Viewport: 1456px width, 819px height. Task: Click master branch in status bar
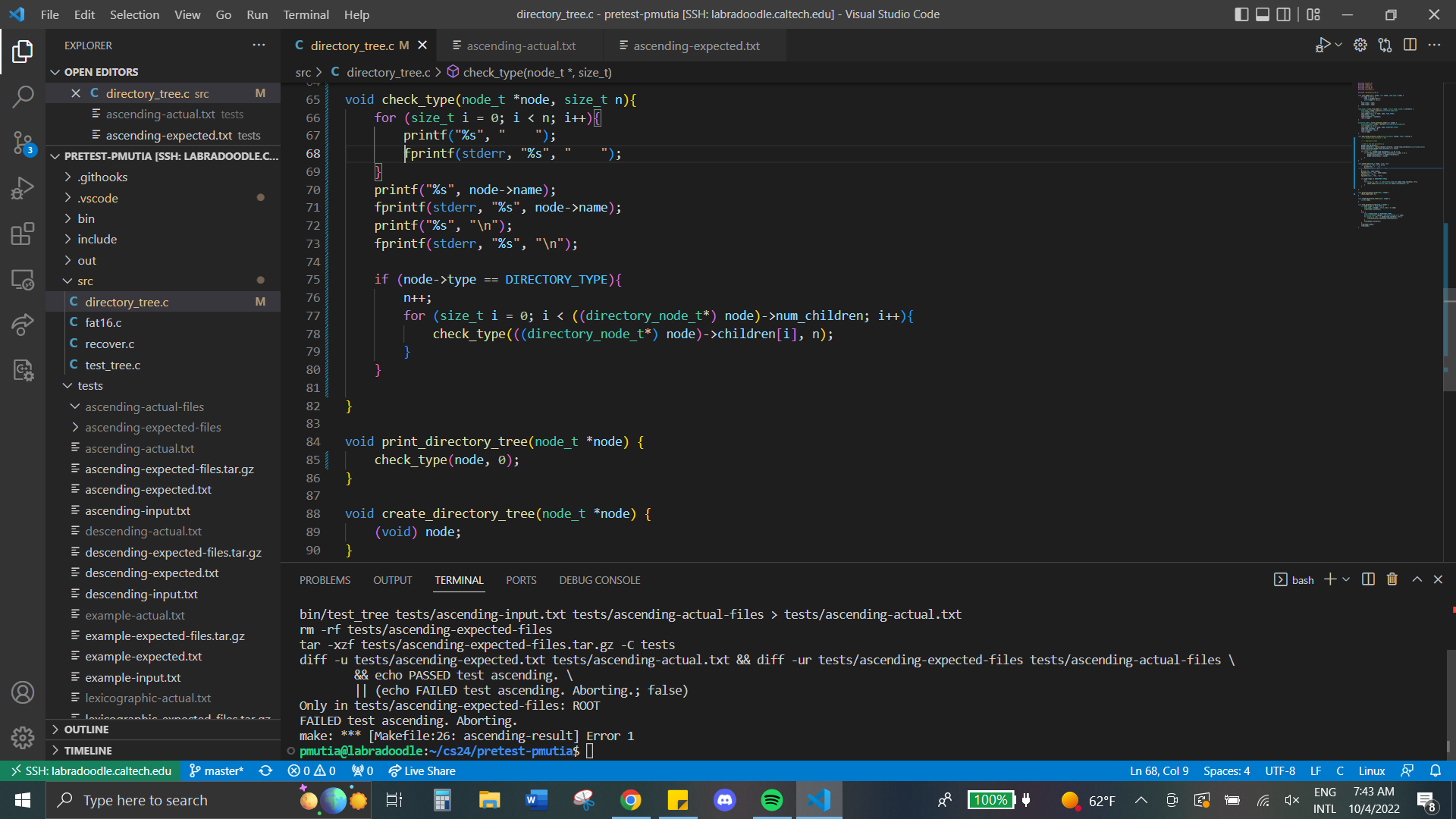(217, 770)
